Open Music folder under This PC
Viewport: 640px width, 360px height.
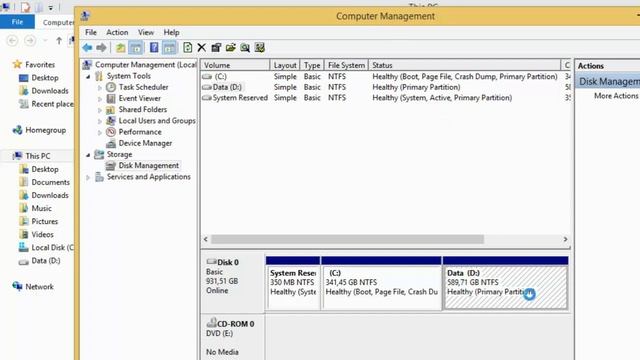pos(41,208)
